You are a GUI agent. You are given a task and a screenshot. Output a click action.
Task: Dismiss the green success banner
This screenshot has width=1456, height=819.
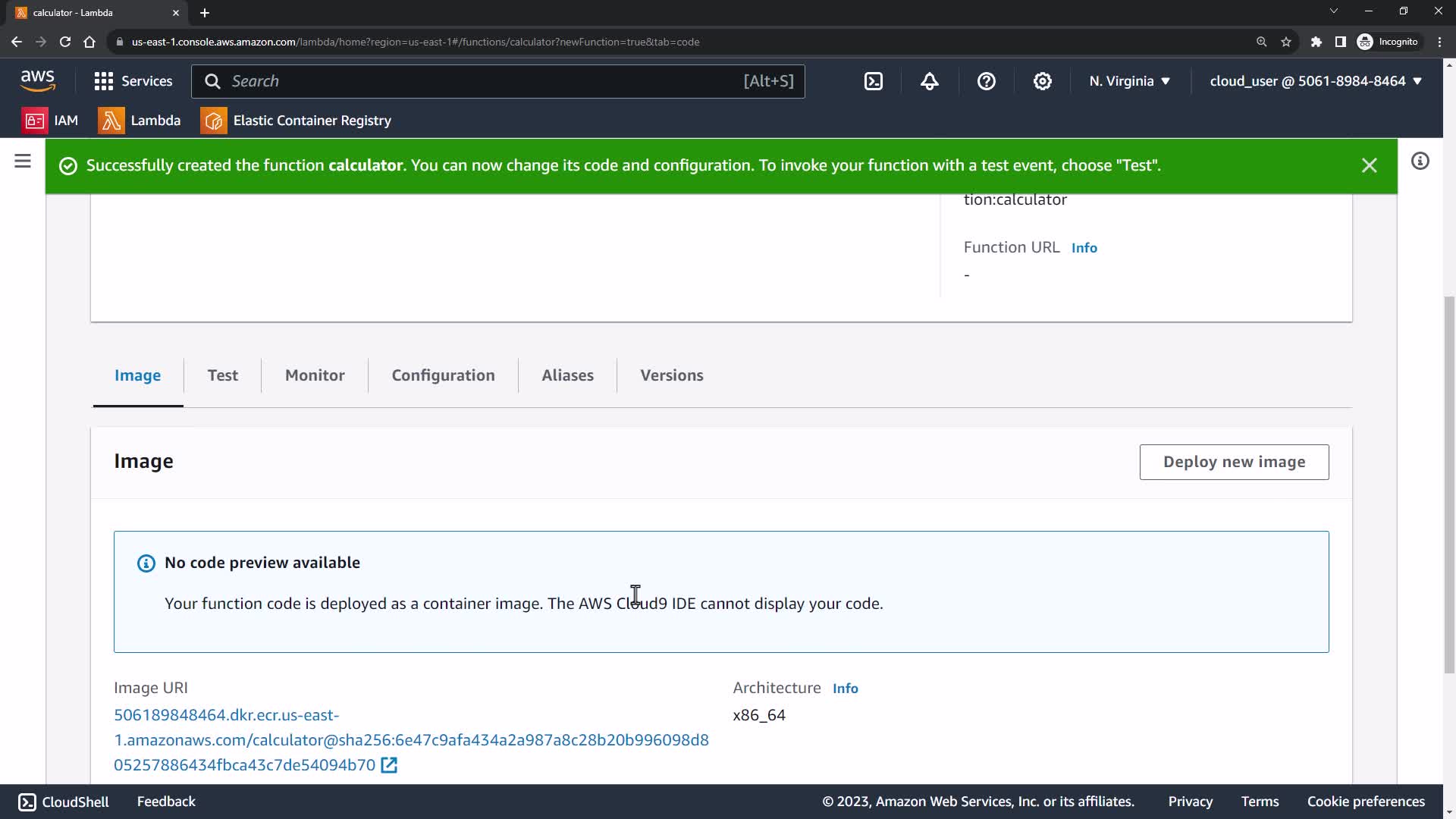click(x=1369, y=165)
